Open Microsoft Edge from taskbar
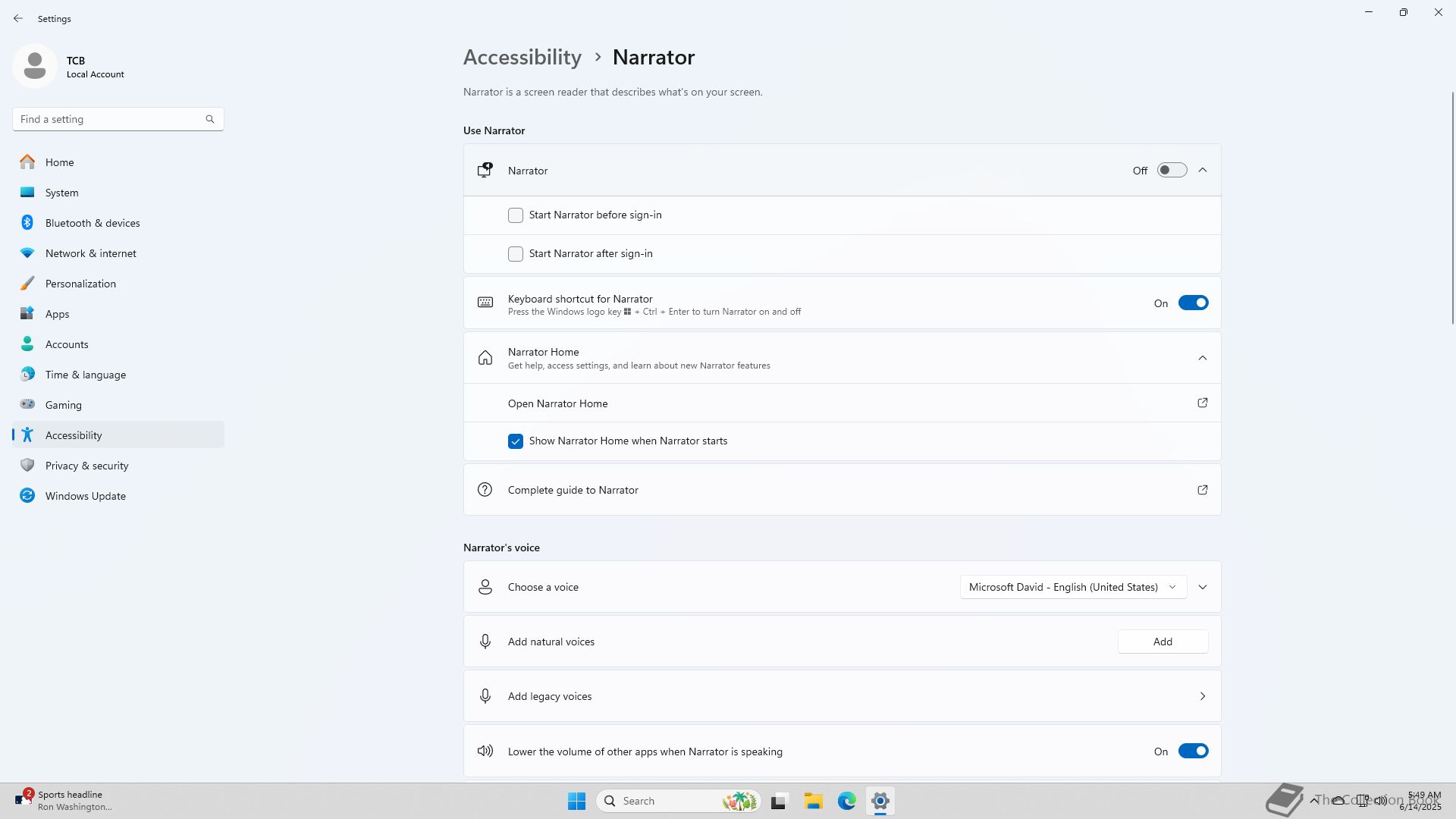This screenshot has width=1456, height=819. click(x=846, y=801)
